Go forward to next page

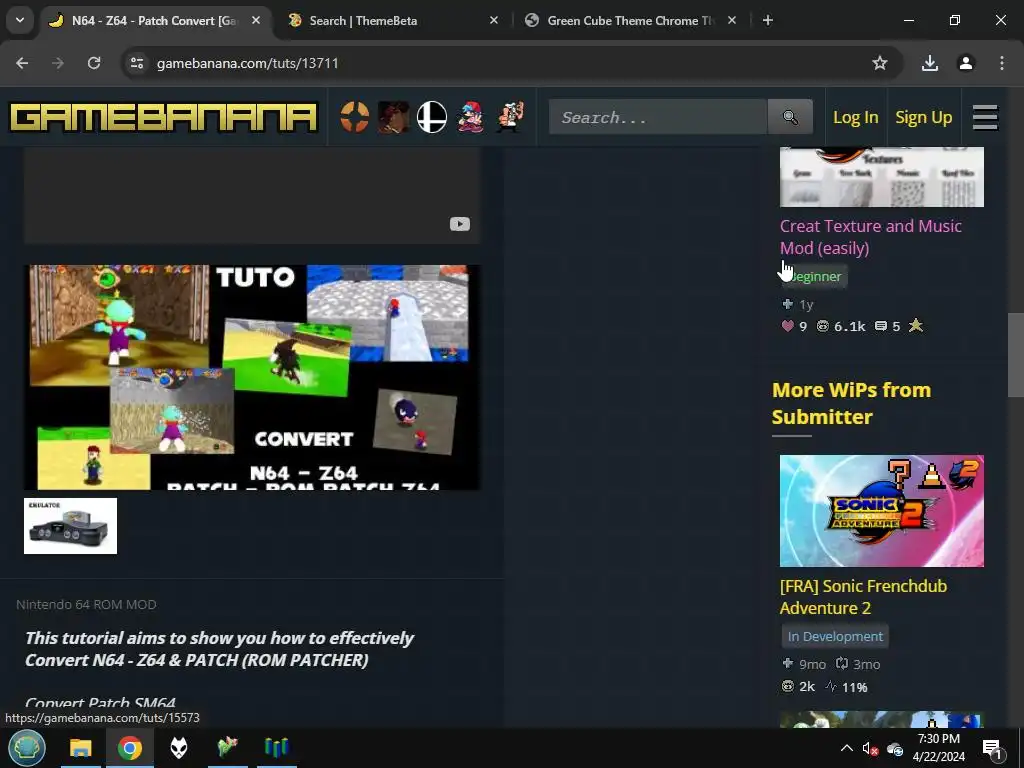(58, 63)
